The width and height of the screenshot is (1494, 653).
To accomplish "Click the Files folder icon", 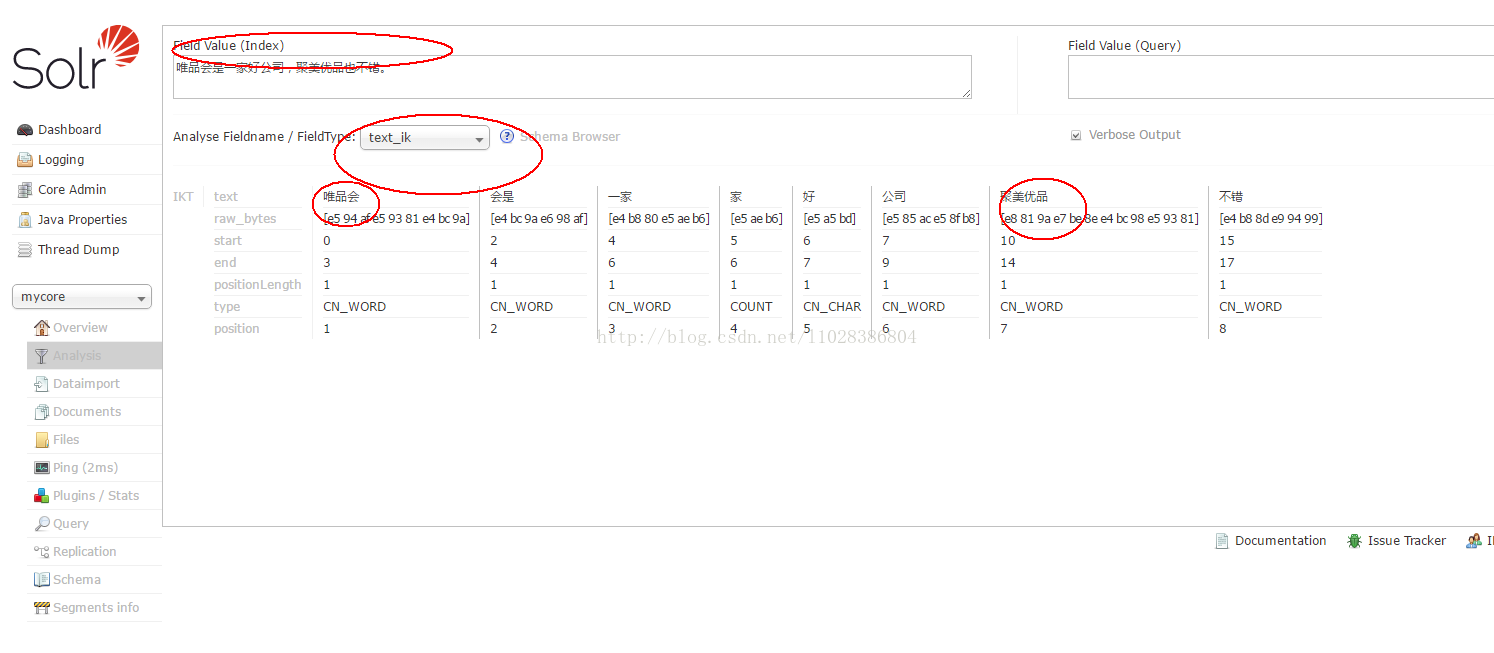I will pos(41,440).
